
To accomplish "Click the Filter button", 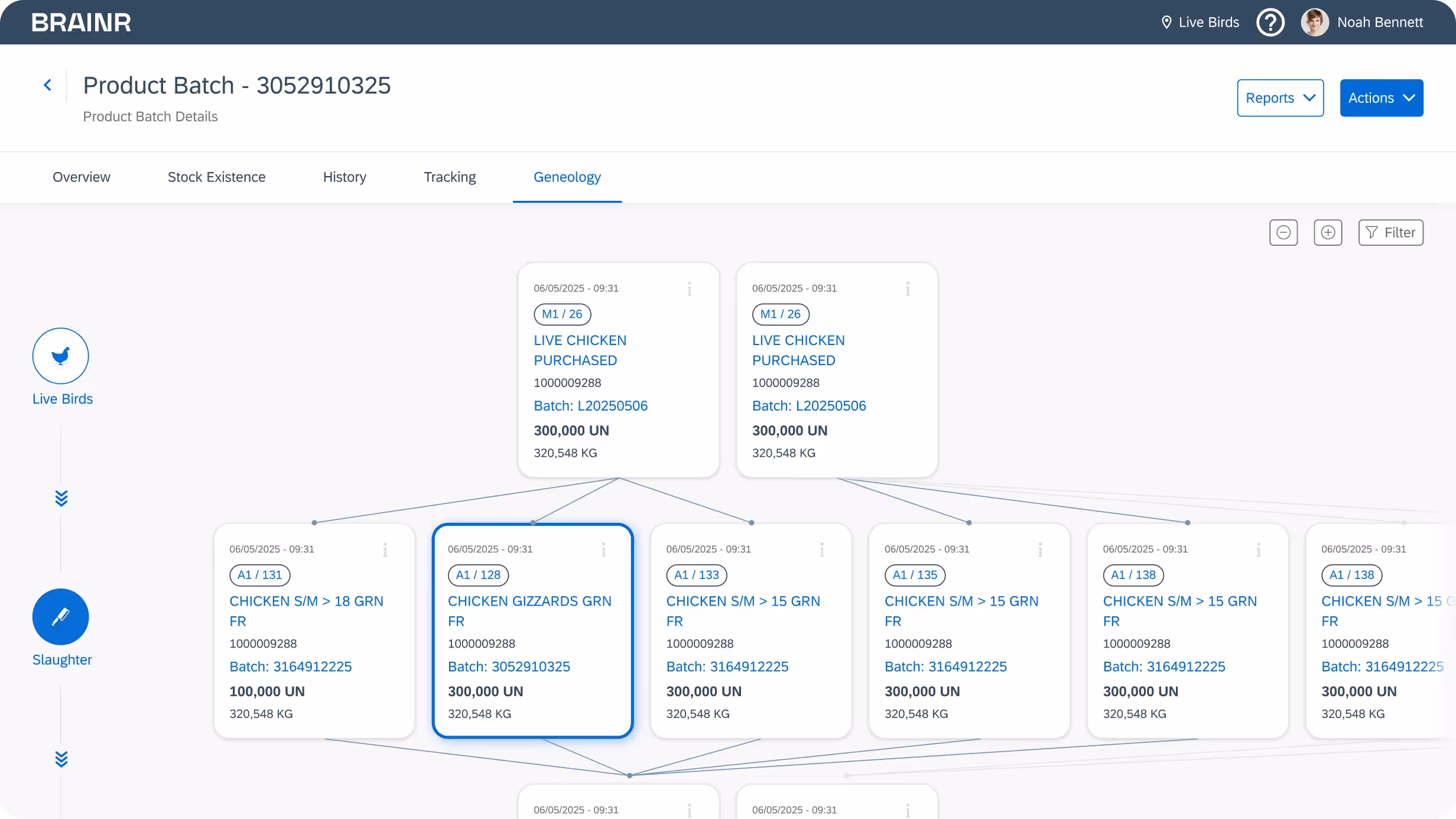I will [x=1390, y=232].
